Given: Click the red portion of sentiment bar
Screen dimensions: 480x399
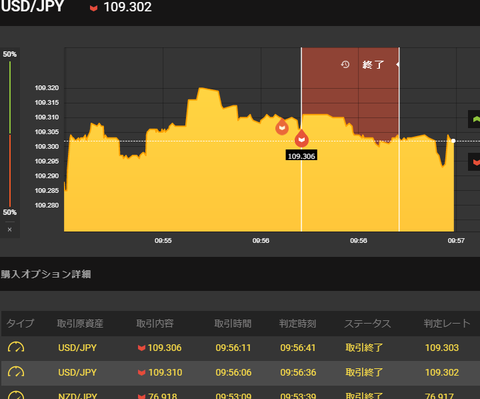Looking at the screenshot, I should [x=10, y=171].
